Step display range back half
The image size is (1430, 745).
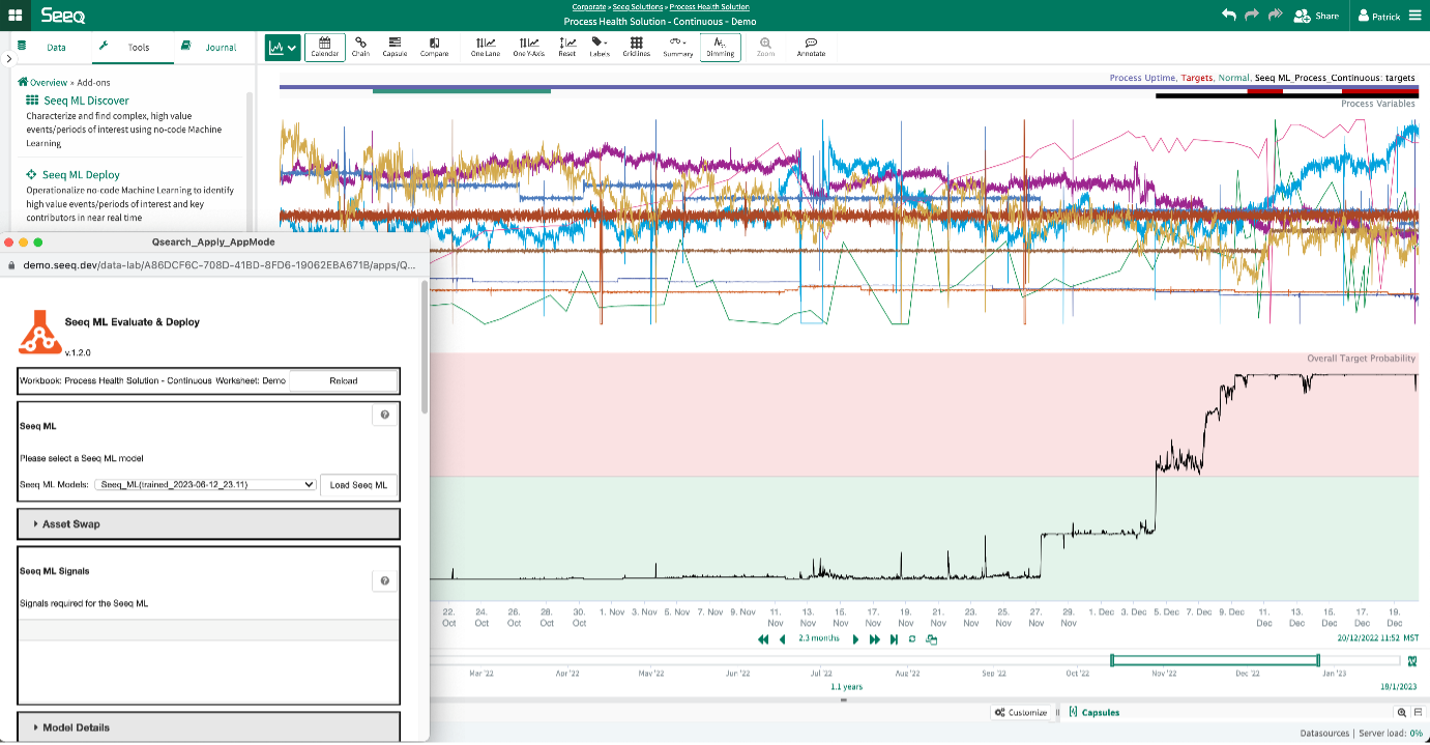[x=782, y=639]
